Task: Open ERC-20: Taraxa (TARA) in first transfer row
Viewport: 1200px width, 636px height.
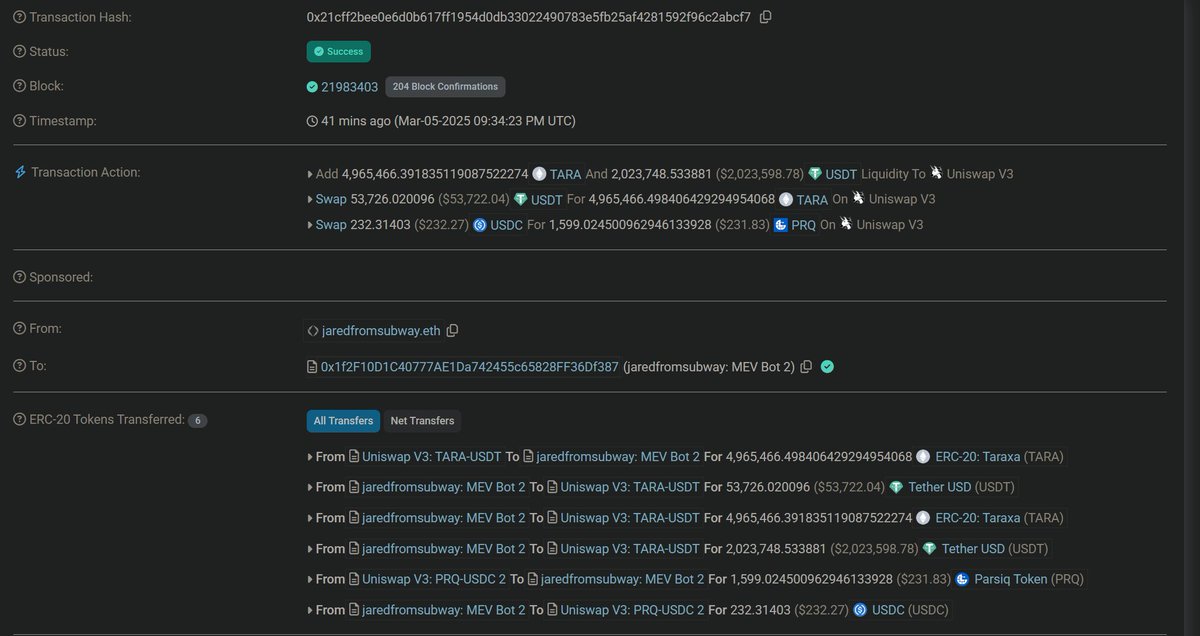Action: click(x=999, y=457)
